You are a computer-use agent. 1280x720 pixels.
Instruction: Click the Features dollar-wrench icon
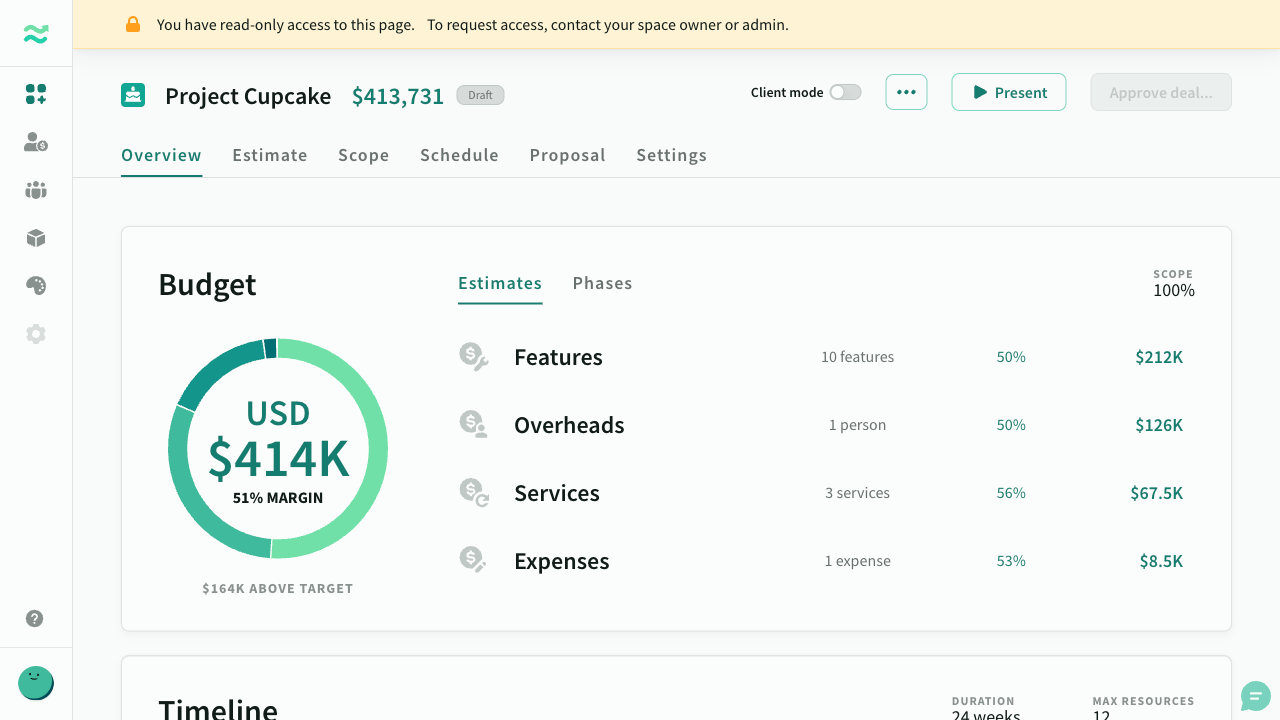point(474,357)
